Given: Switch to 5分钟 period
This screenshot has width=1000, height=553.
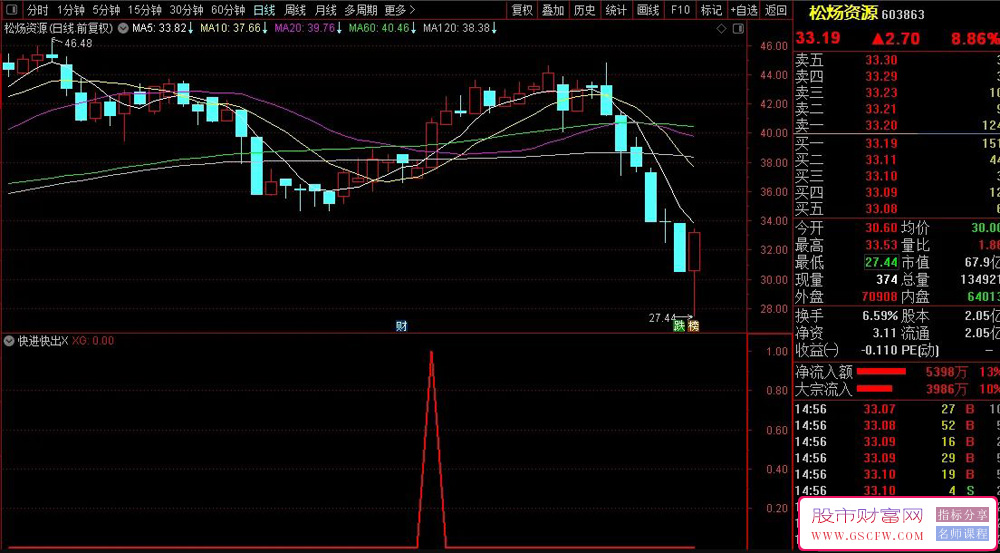Looking at the screenshot, I should point(105,10).
